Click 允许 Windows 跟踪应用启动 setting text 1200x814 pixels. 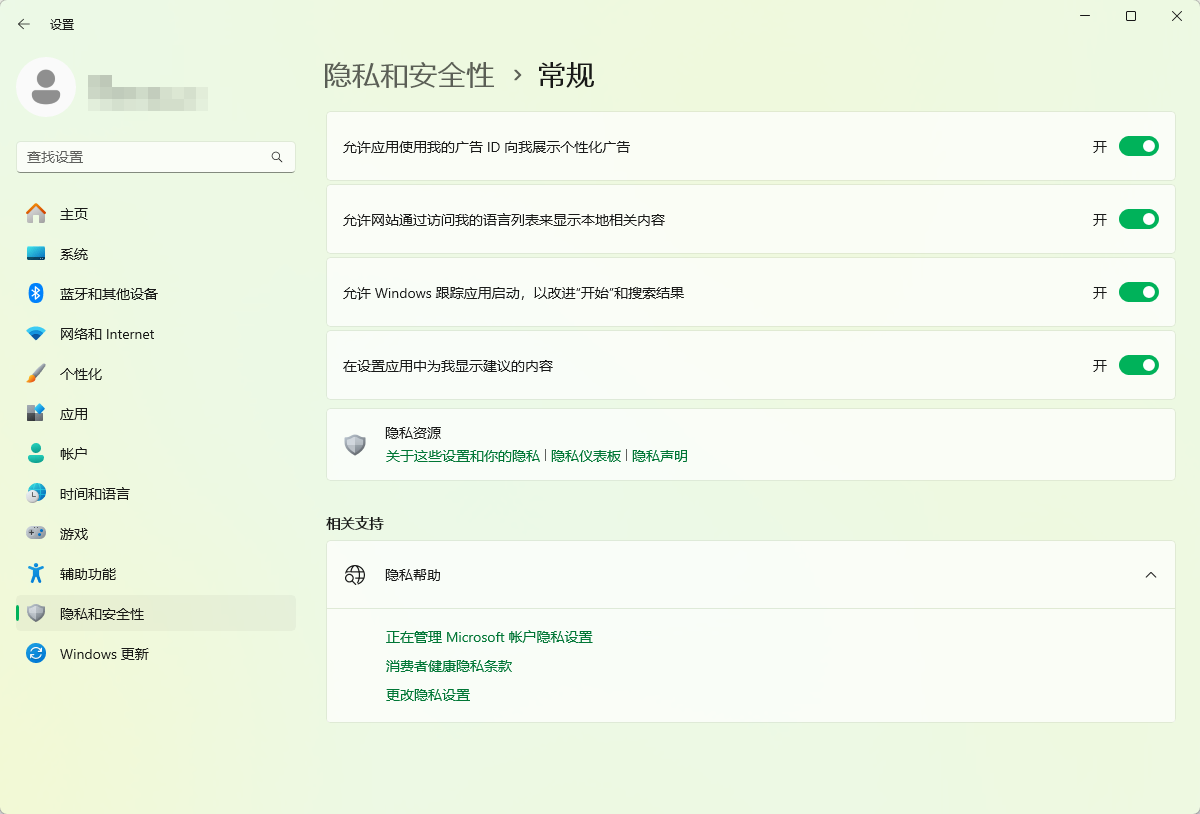point(513,293)
